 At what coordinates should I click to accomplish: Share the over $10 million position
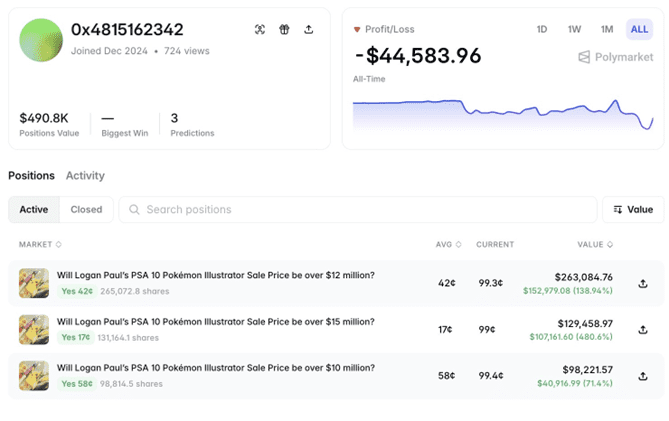[642, 376]
